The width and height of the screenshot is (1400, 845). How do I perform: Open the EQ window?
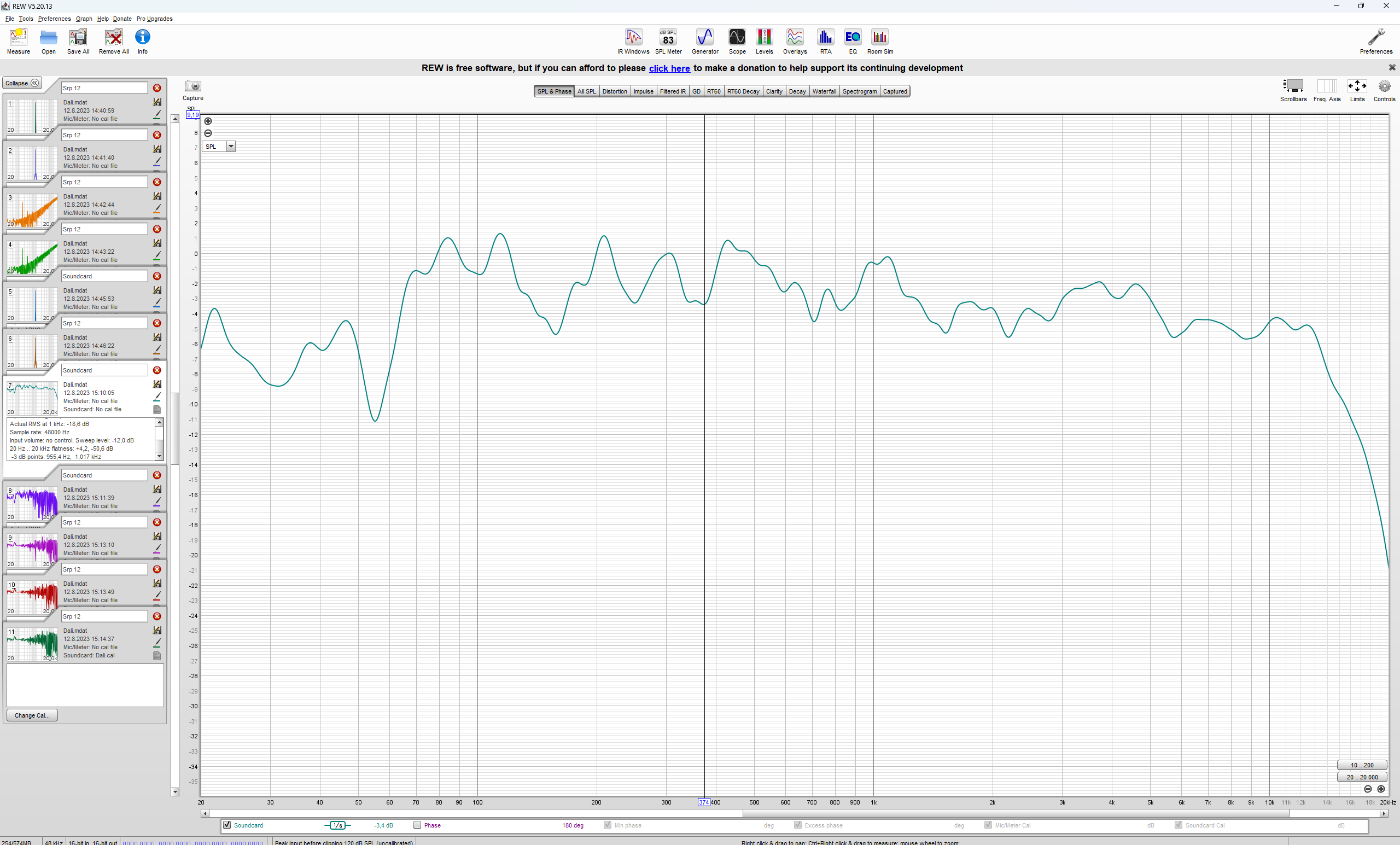click(852, 41)
